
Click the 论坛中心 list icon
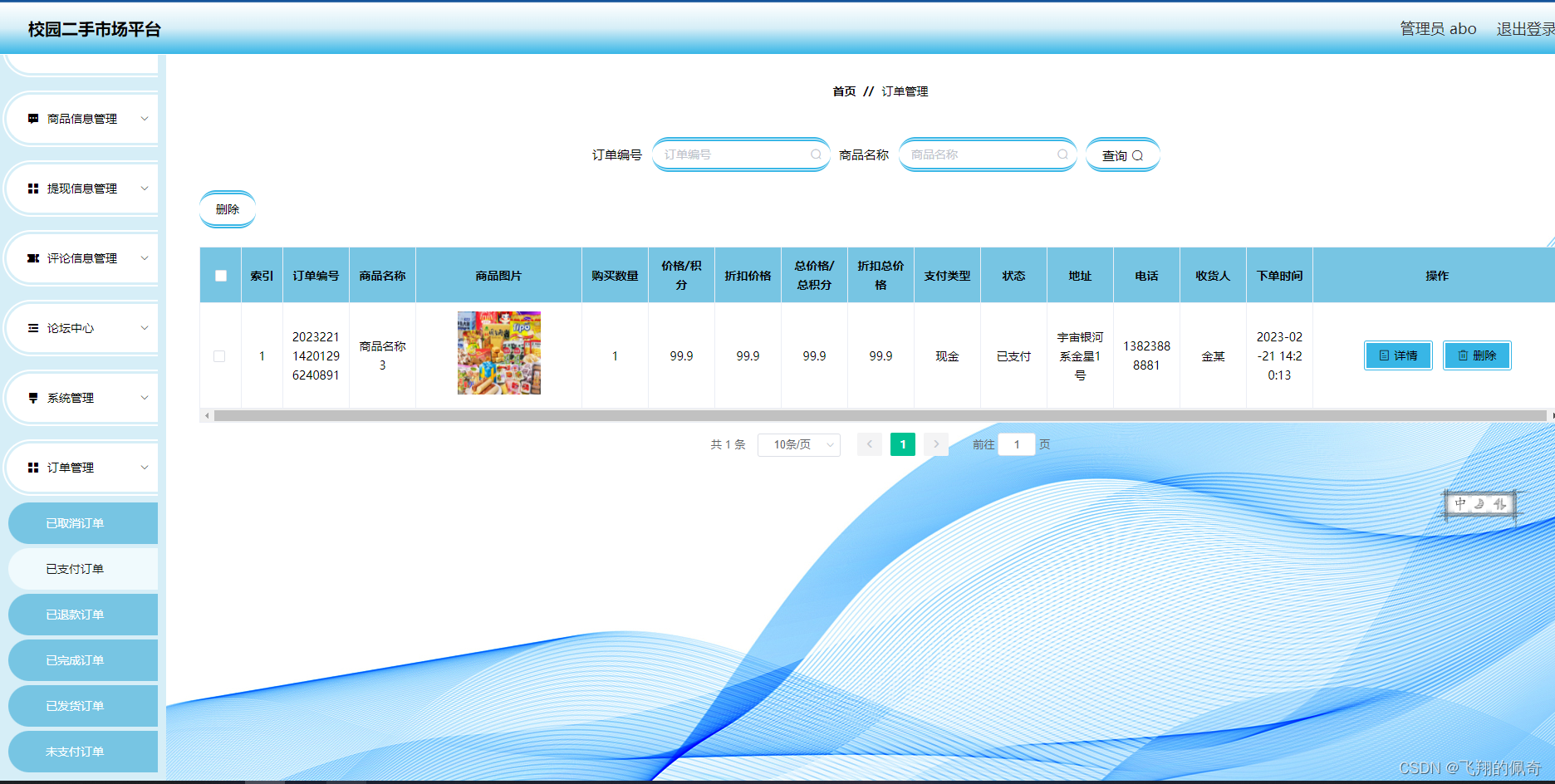33,328
